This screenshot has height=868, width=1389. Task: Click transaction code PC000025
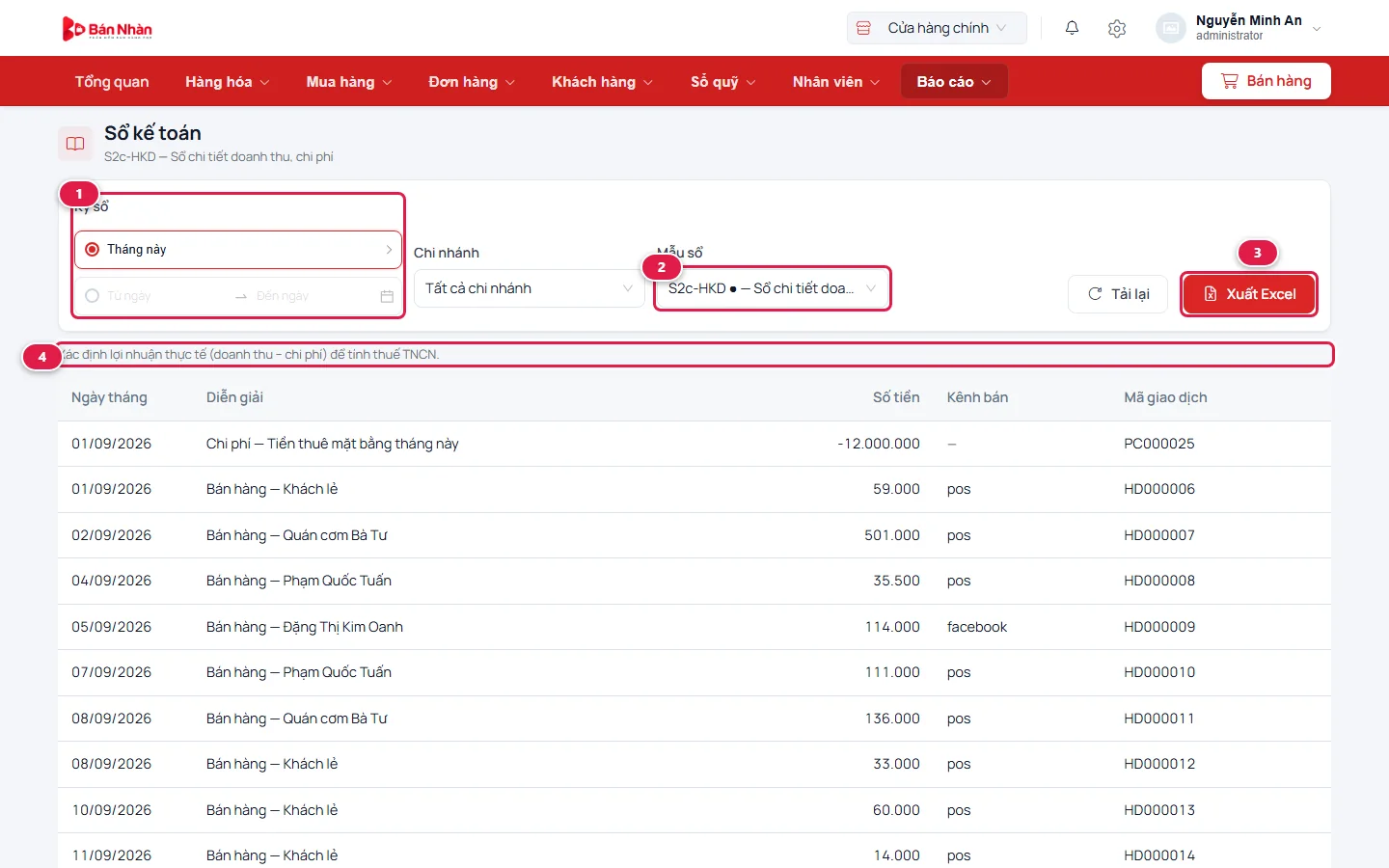click(x=1159, y=444)
